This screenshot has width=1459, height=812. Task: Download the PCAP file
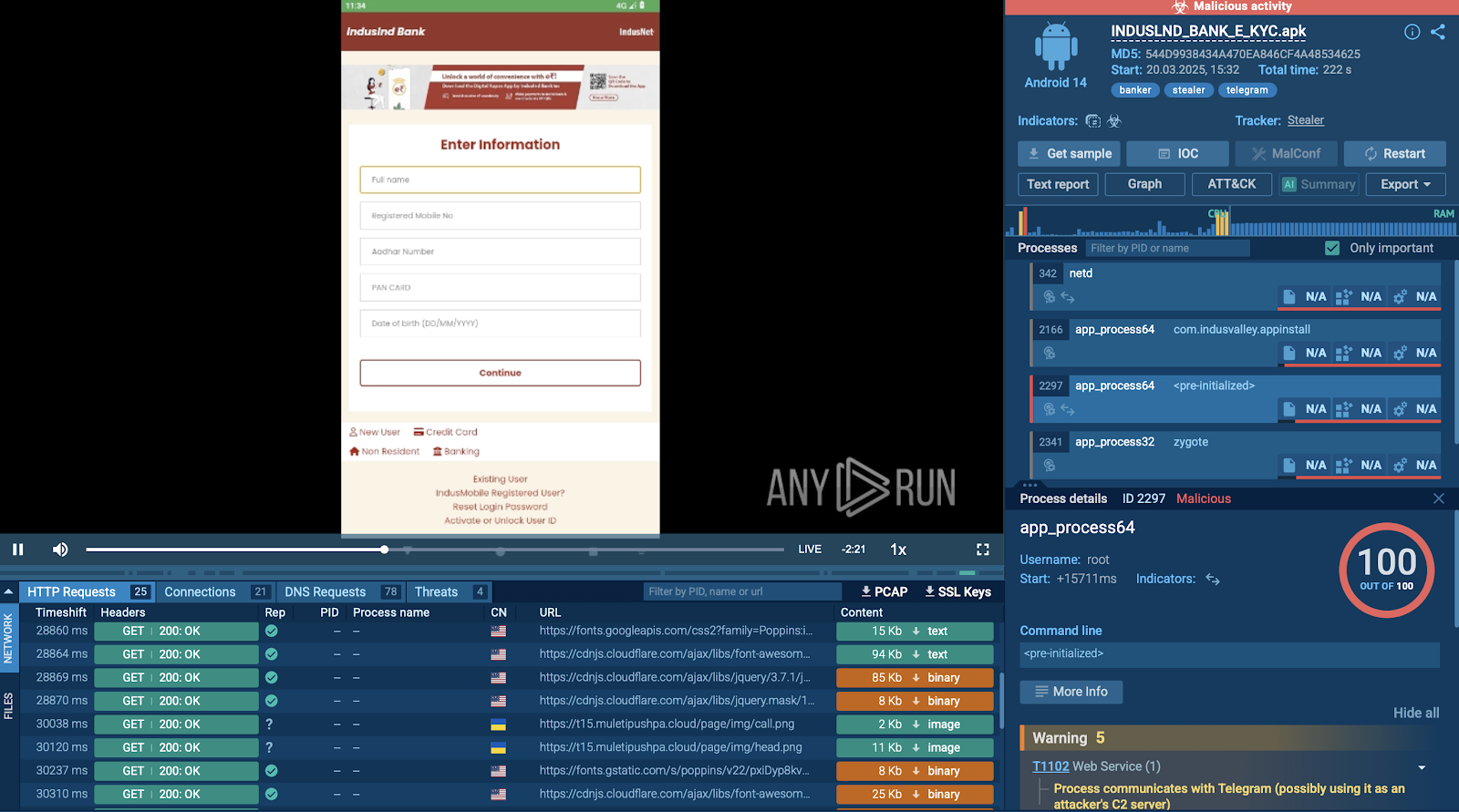885,591
